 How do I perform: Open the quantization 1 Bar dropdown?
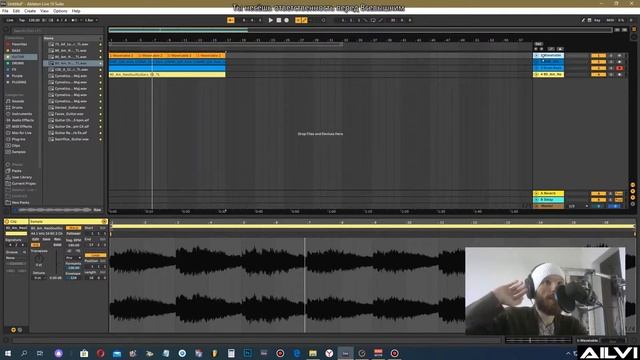(91, 20)
